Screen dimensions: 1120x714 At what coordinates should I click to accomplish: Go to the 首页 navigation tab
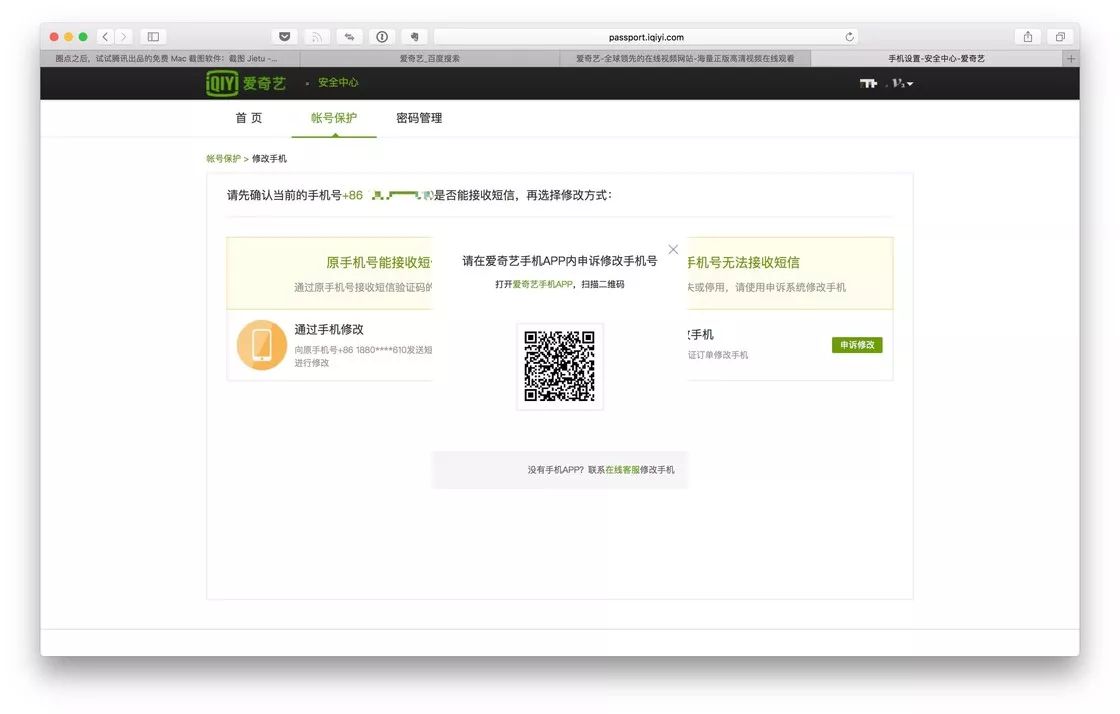249,118
